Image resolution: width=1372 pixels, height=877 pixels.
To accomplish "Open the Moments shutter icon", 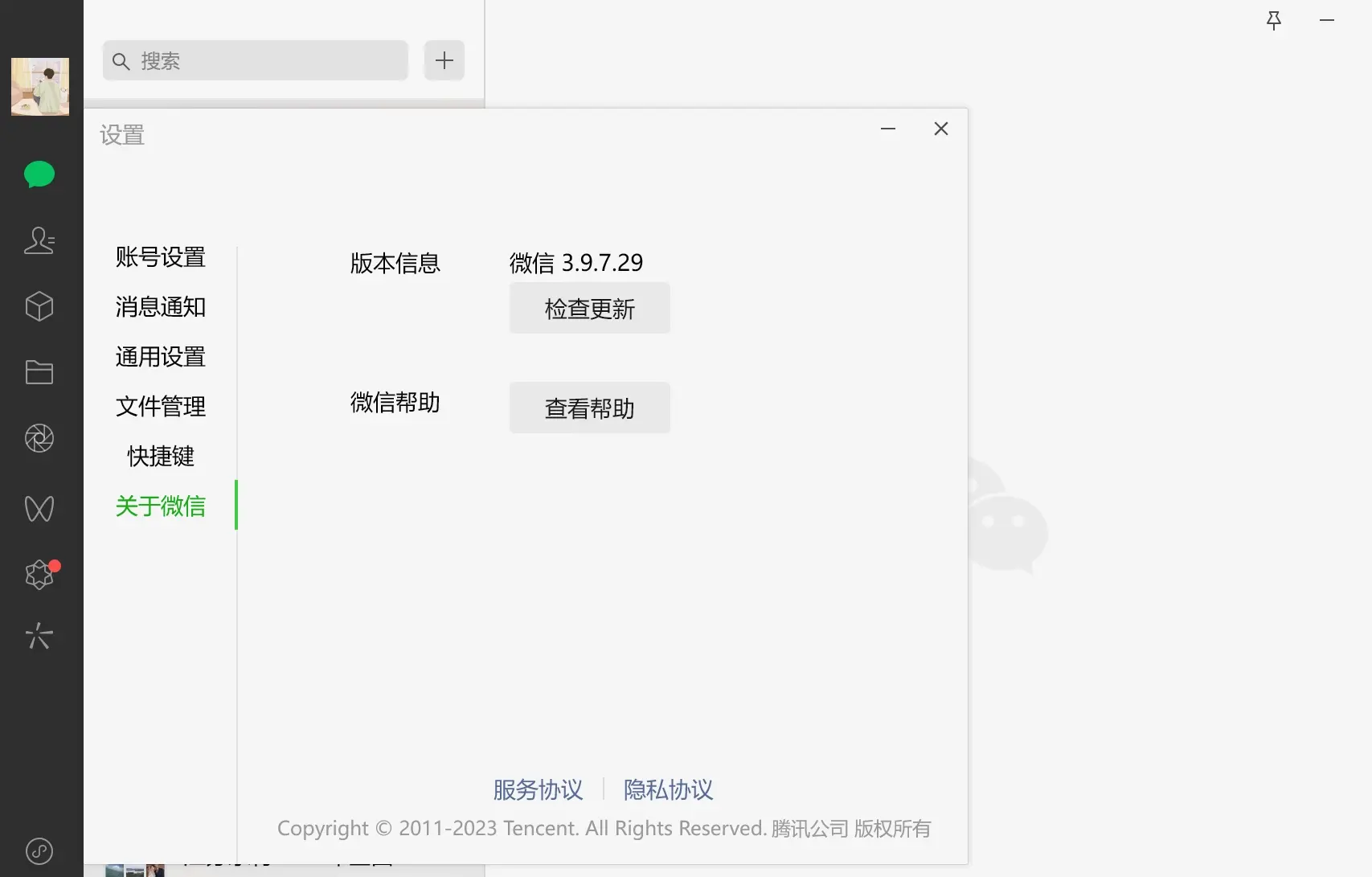I will [39, 438].
